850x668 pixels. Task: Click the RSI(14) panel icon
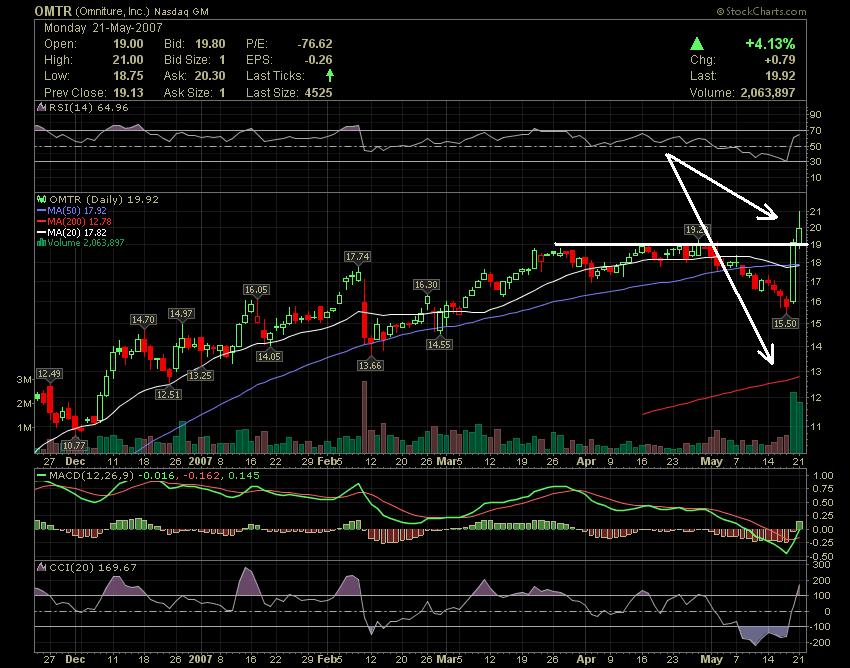click(x=41, y=107)
